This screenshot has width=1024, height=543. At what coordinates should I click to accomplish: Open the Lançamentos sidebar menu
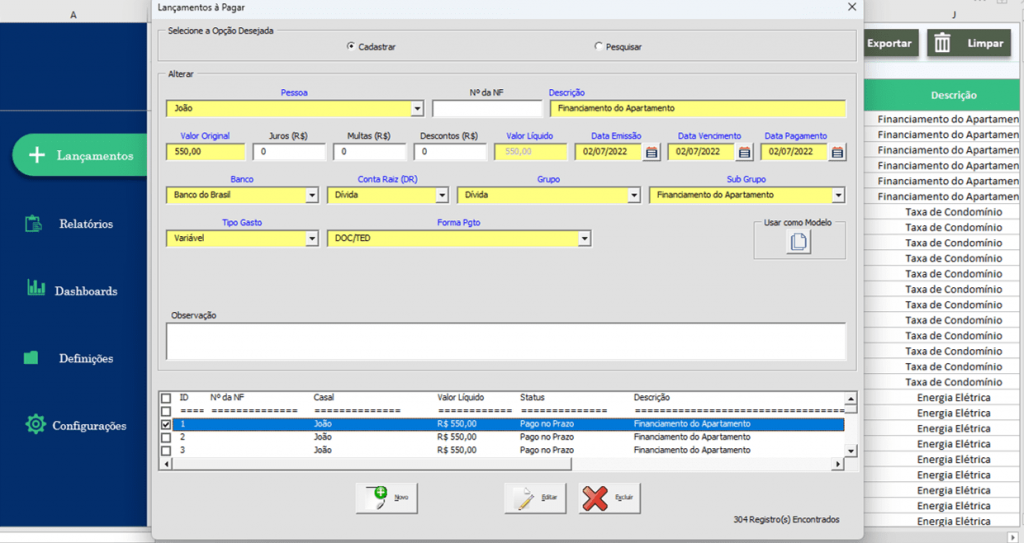[81, 155]
